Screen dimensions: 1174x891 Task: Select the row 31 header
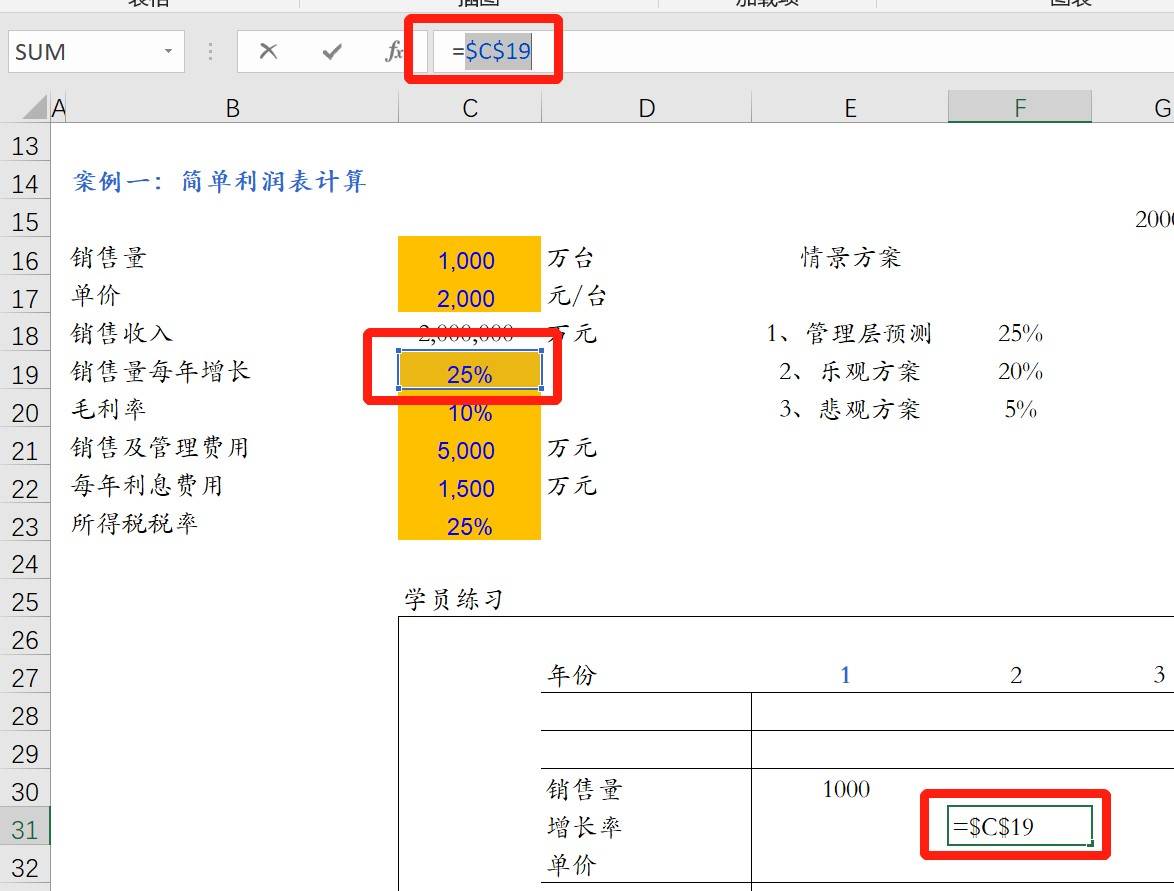25,829
